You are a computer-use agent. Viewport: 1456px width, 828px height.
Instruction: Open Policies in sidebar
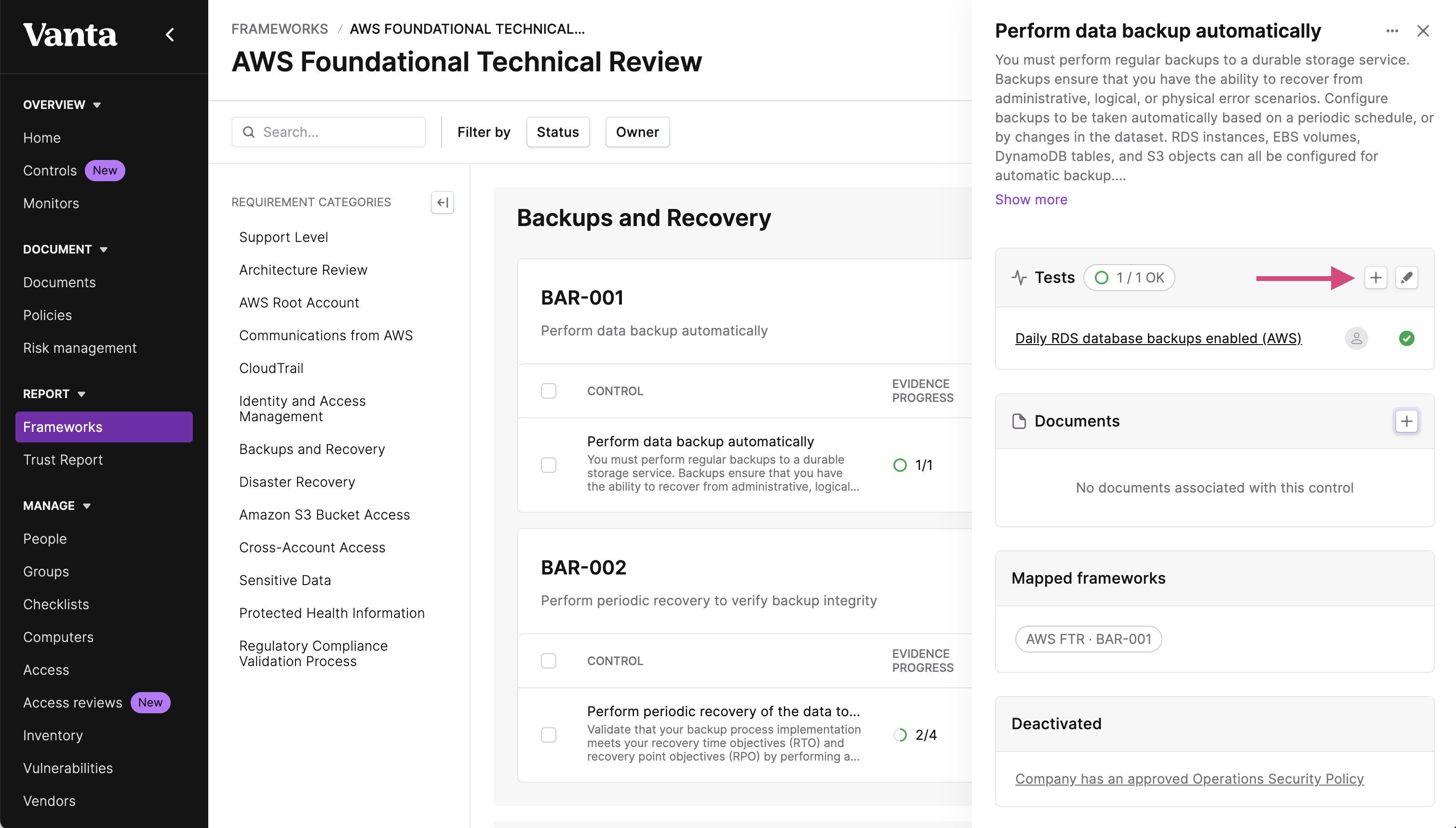47,315
